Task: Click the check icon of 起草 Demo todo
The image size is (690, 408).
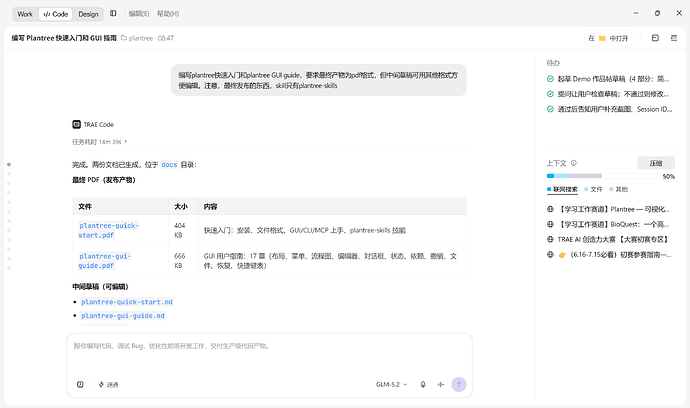Action: [550, 79]
